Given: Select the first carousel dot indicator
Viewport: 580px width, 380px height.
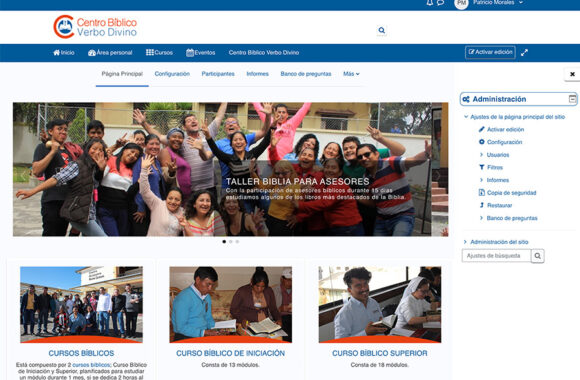Looking at the screenshot, I should 224,242.
